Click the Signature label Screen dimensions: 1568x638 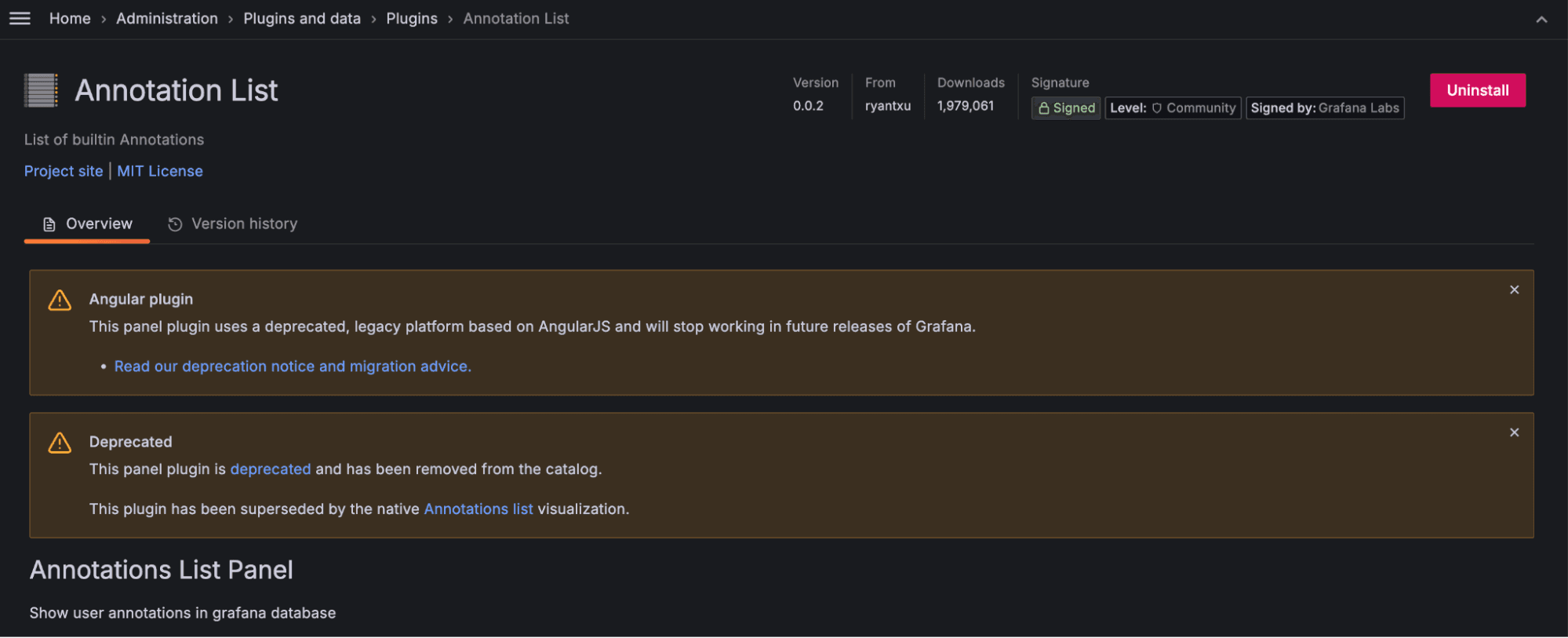tap(1060, 82)
